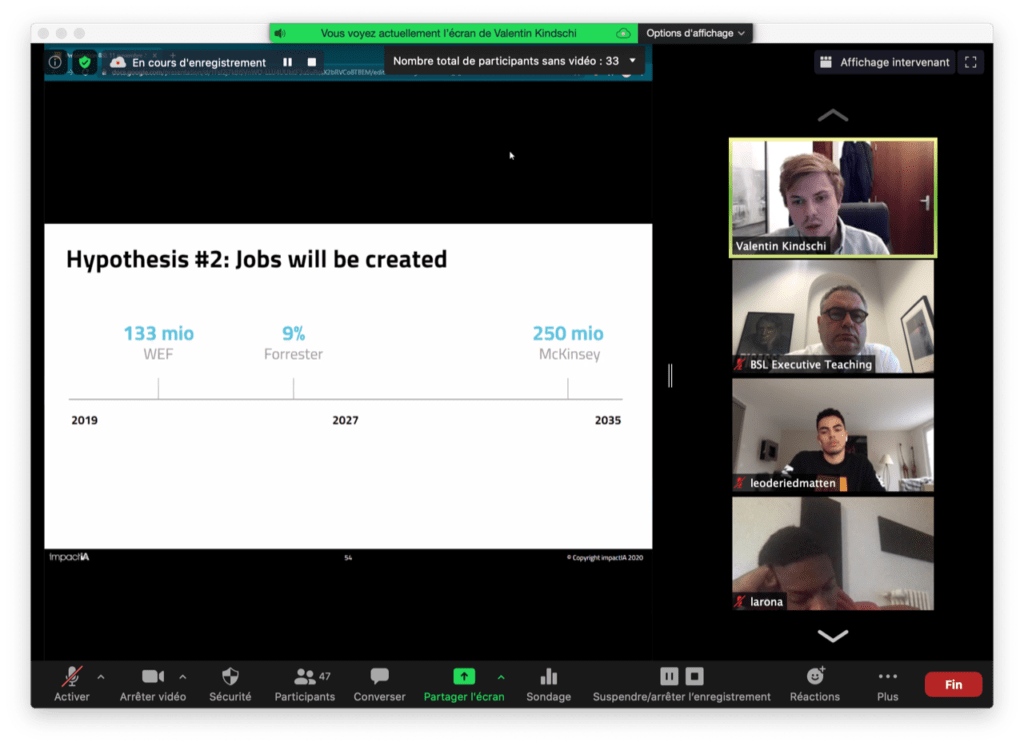
Task: Click the red Fin button
Action: coord(953,685)
